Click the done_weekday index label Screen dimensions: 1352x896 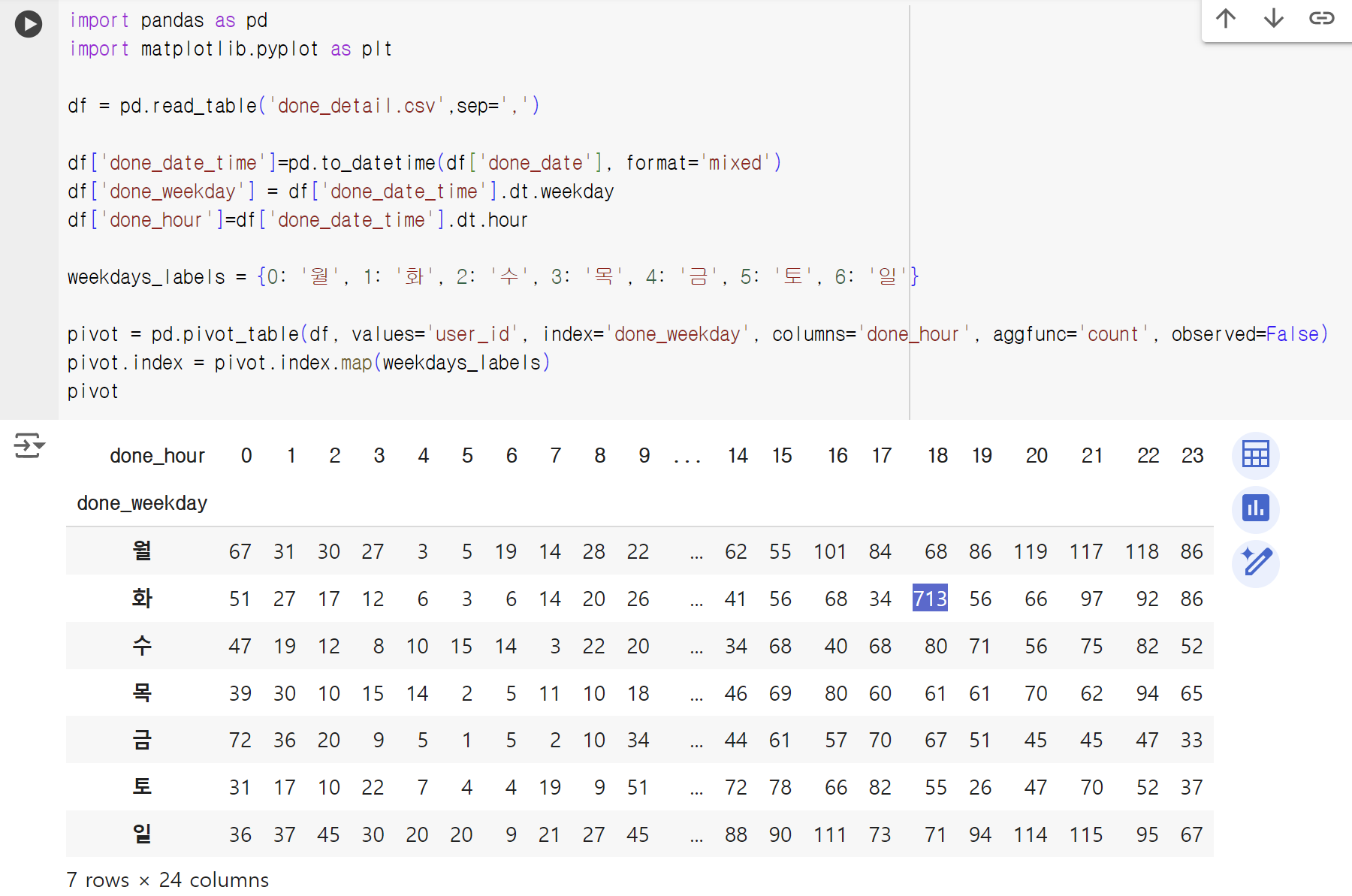click(142, 503)
